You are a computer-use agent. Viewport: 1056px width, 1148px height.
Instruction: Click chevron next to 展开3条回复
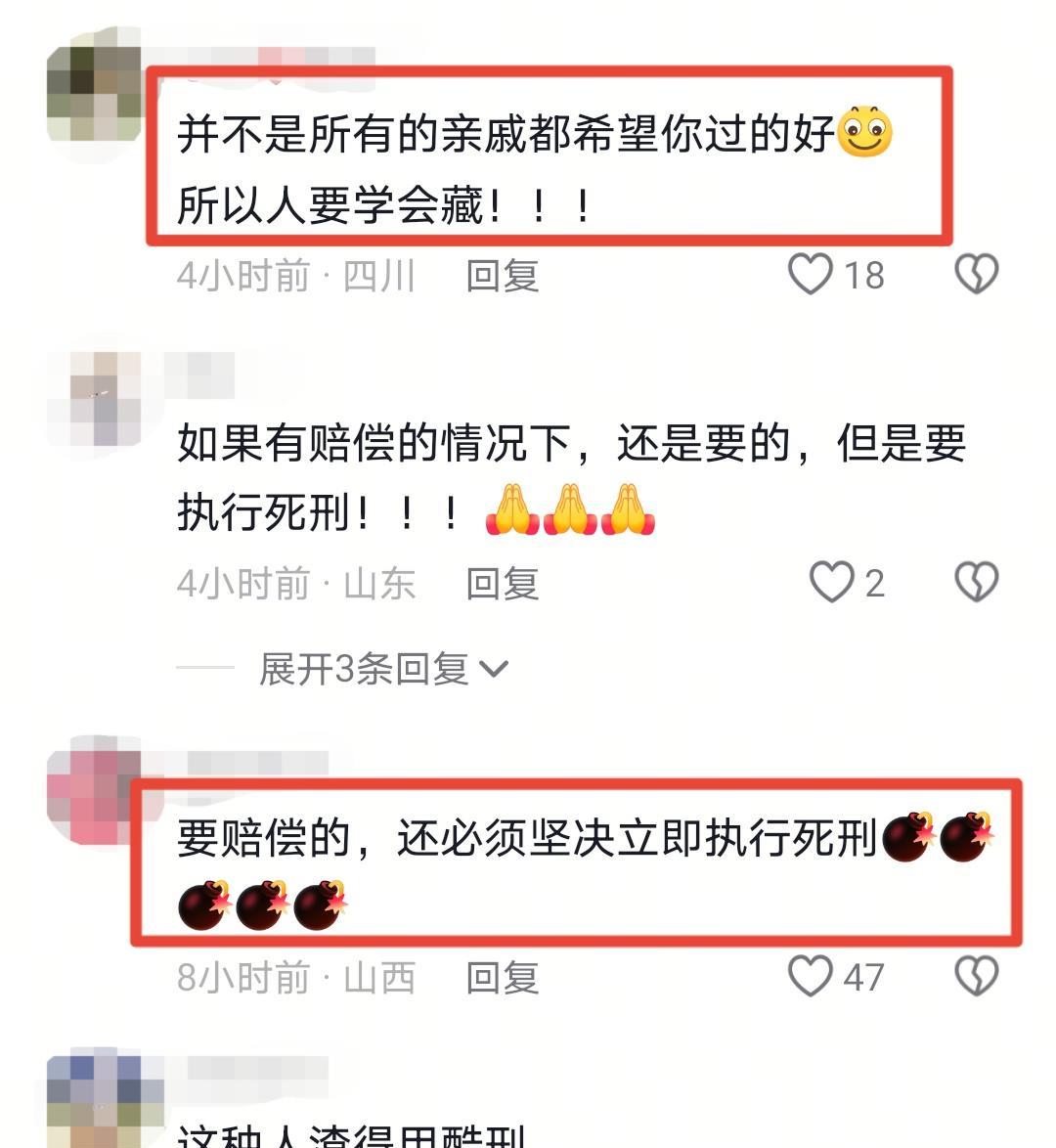point(493,669)
